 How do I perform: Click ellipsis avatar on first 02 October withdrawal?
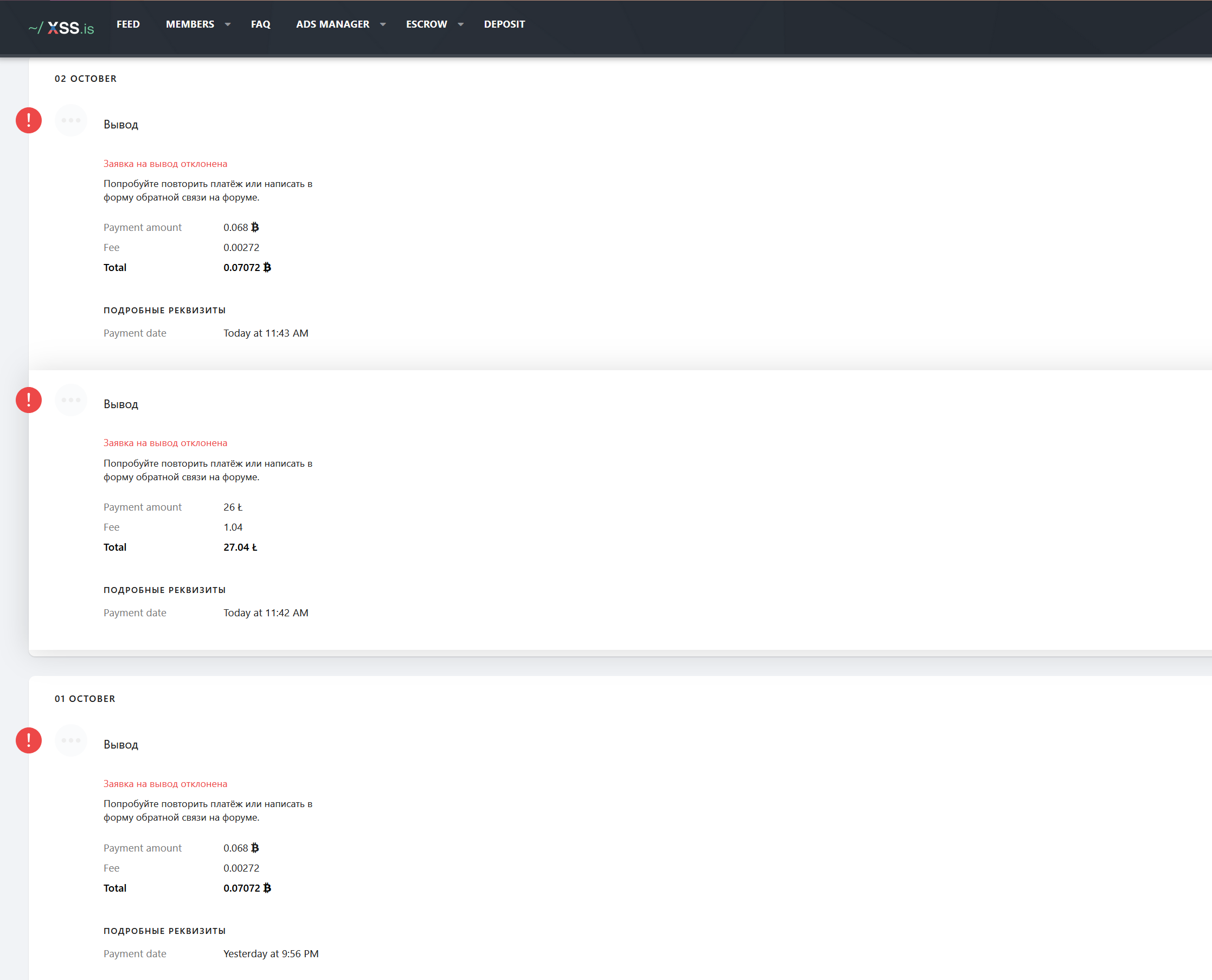[x=71, y=120]
